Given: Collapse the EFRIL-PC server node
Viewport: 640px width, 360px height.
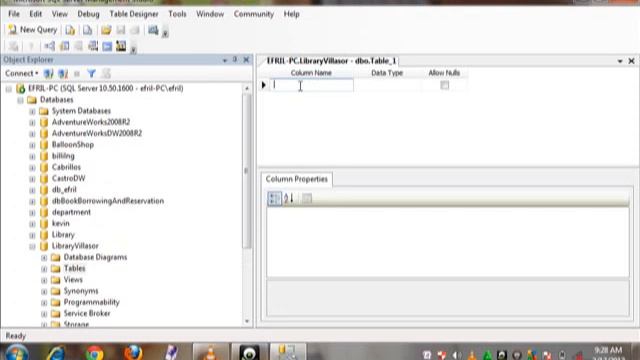Looking at the screenshot, I should (9, 89).
